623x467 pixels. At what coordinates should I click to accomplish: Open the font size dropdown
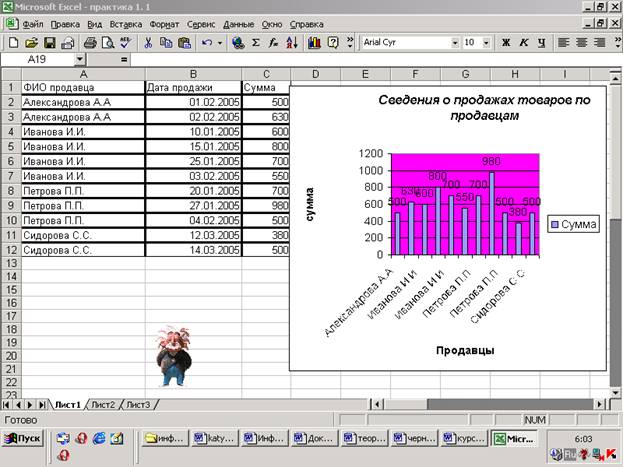pos(486,43)
